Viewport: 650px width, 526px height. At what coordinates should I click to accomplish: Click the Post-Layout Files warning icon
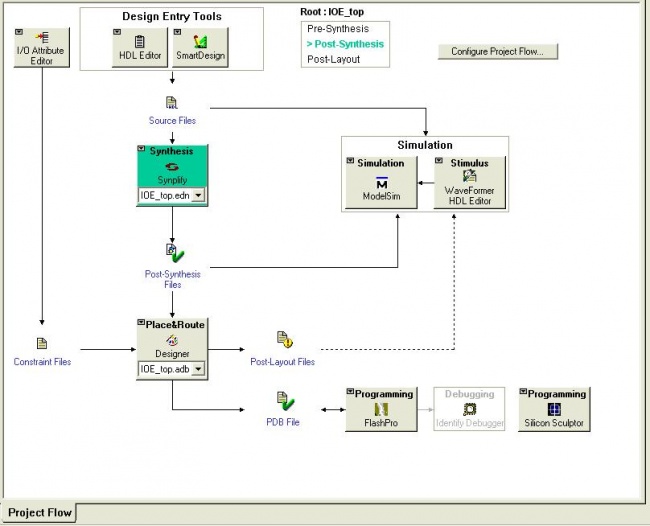(284, 339)
